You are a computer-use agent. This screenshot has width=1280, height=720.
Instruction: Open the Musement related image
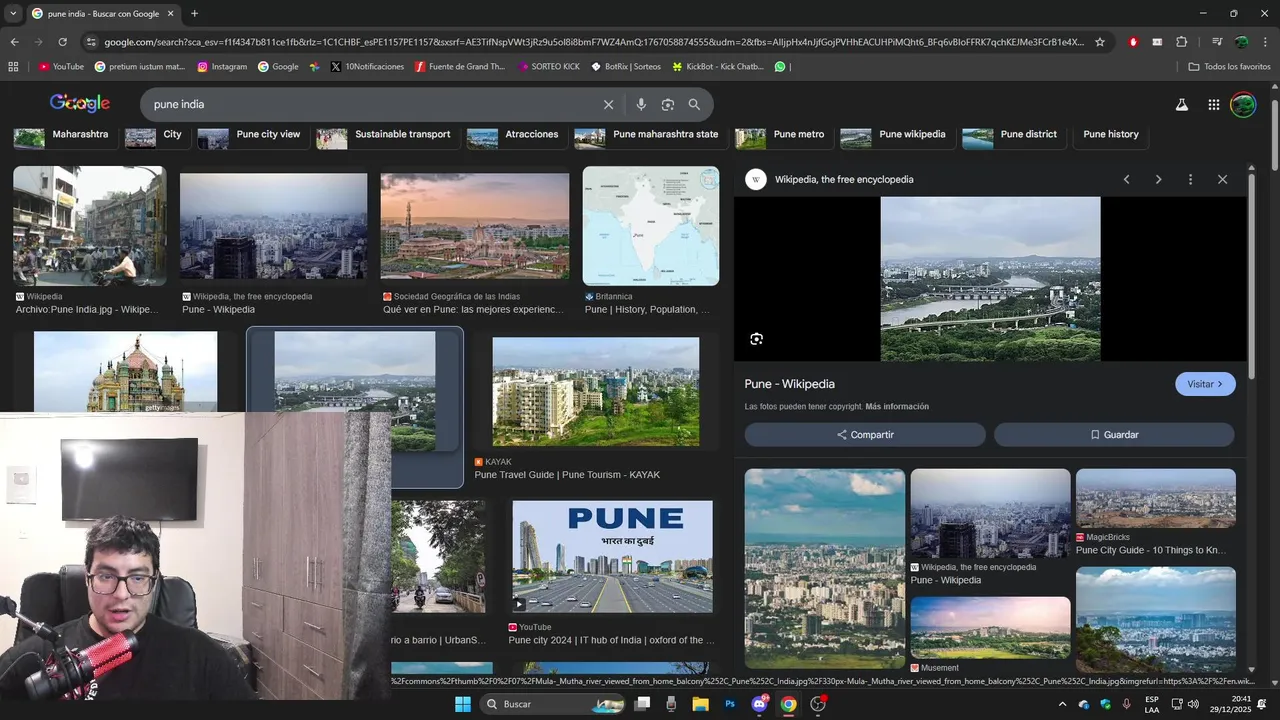(x=990, y=627)
